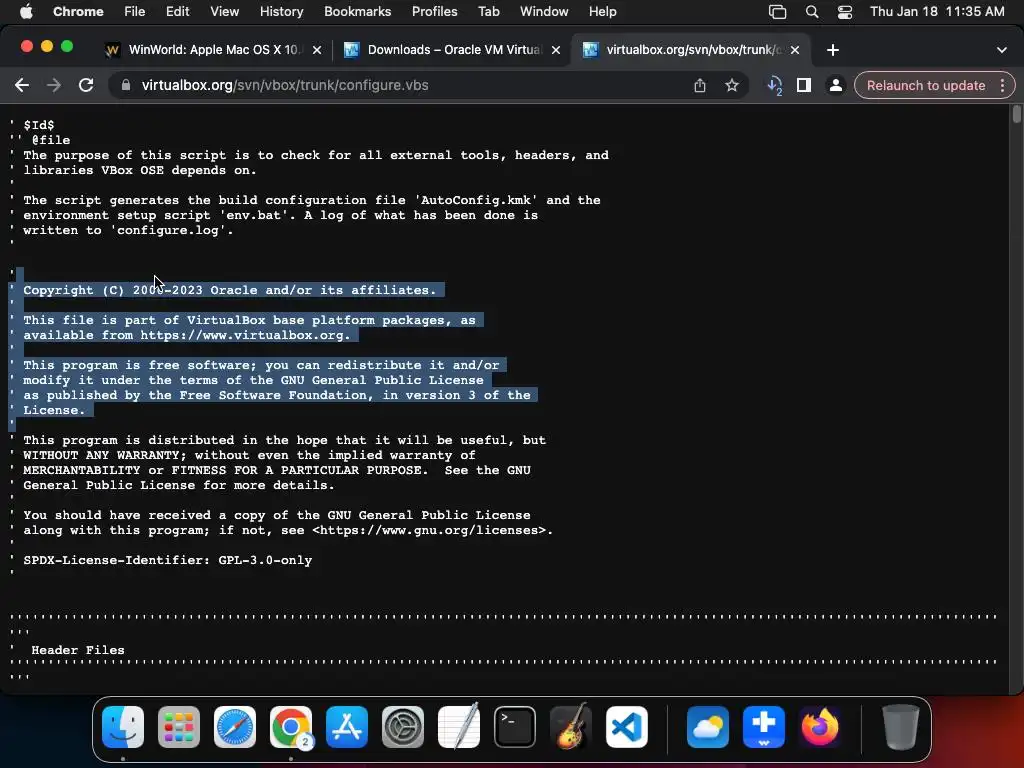This screenshot has height=768, width=1024.
Task: Click the lock site info icon
Action: [126, 85]
